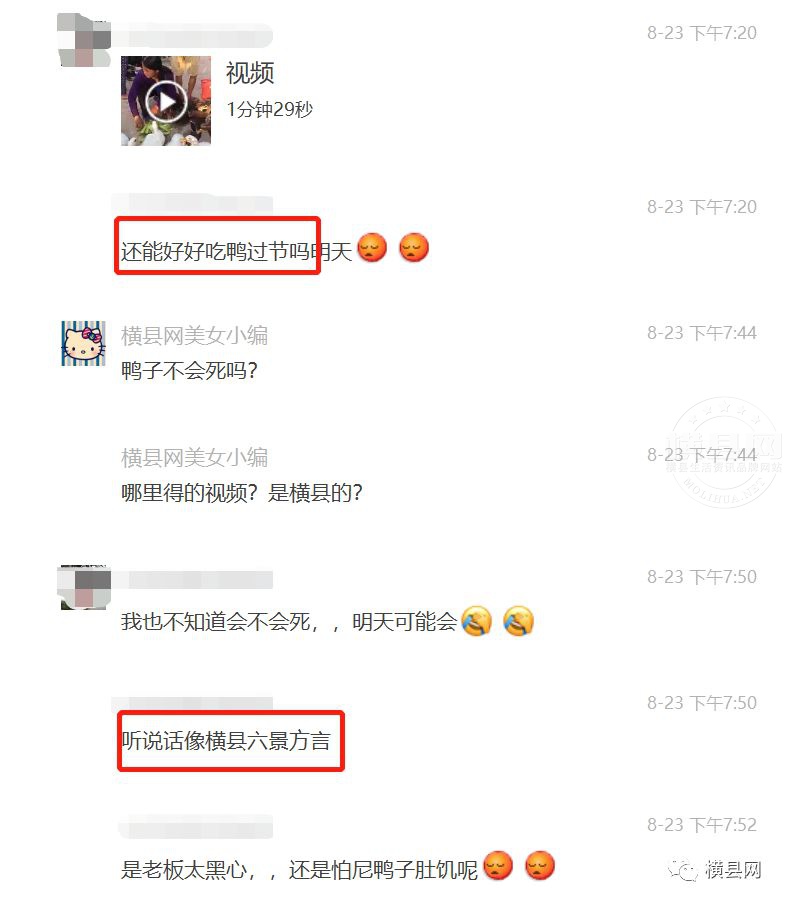Click the last angry emoji after 鸭子肚饥呢
This screenshot has height=904, width=787.
click(540, 865)
